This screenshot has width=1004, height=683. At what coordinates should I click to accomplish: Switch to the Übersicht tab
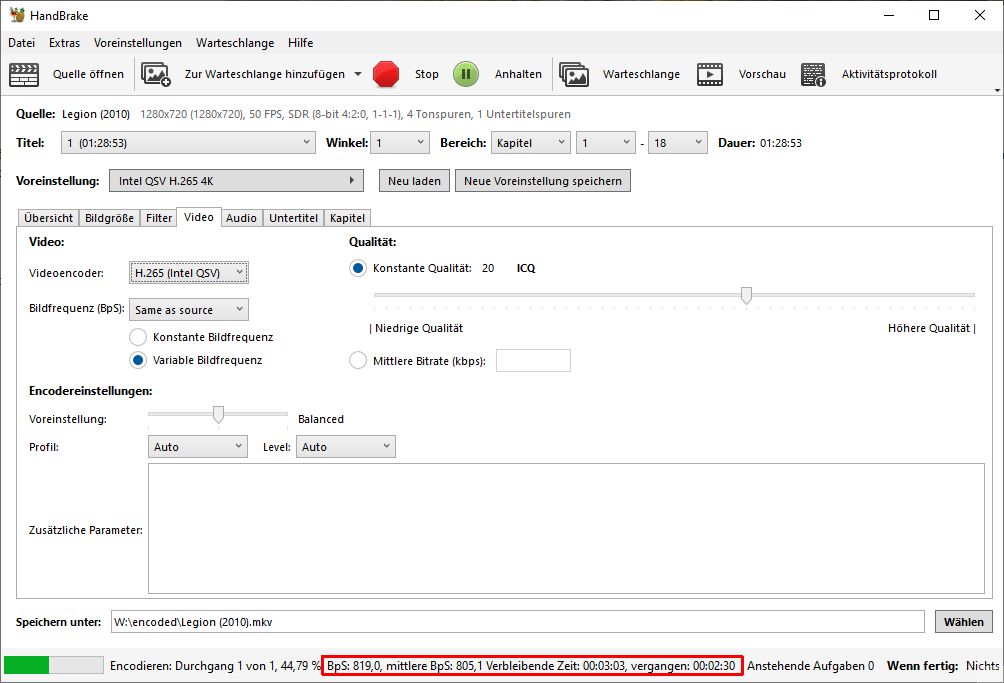(49, 218)
